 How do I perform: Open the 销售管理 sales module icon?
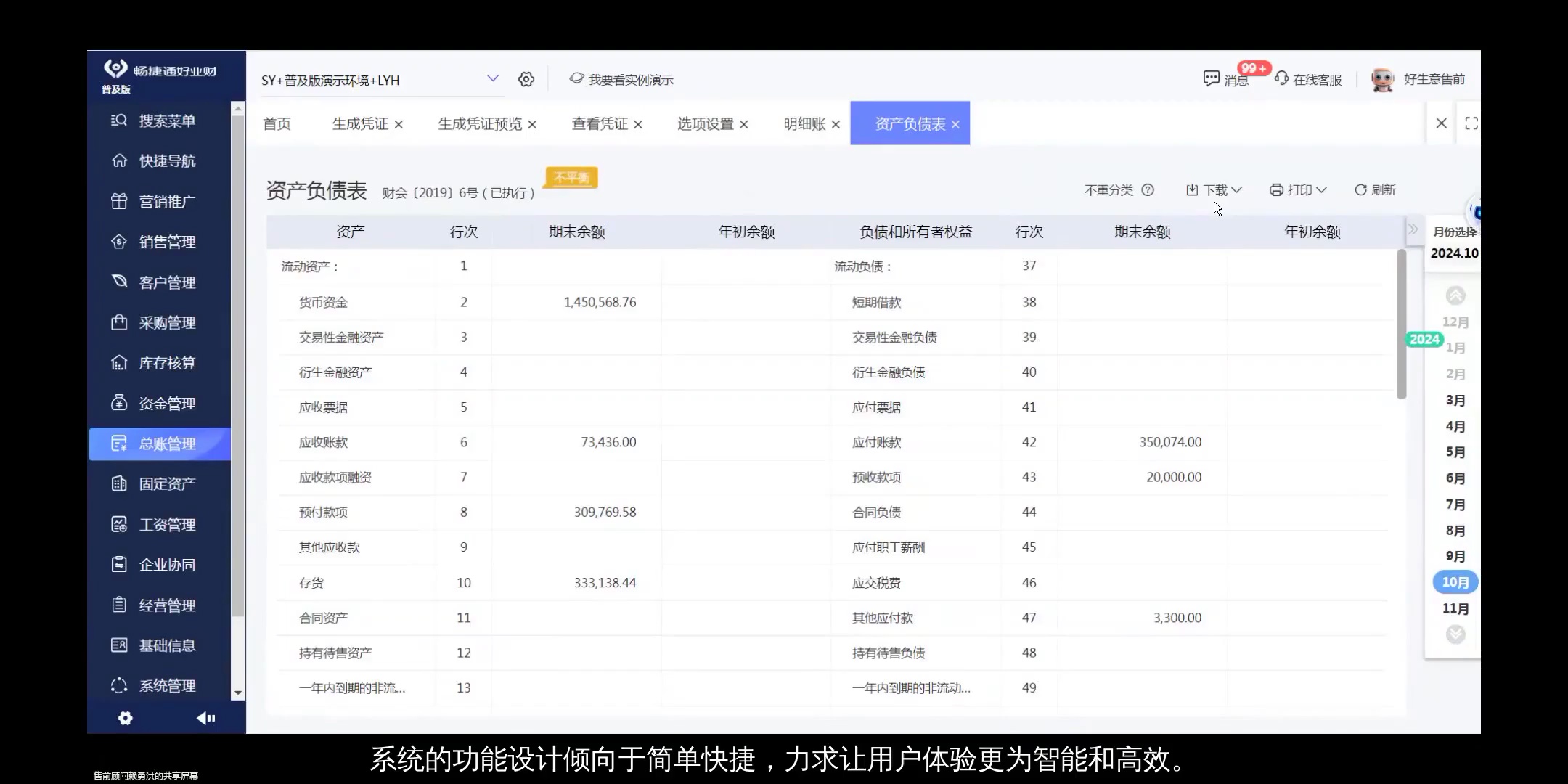click(x=120, y=242)
